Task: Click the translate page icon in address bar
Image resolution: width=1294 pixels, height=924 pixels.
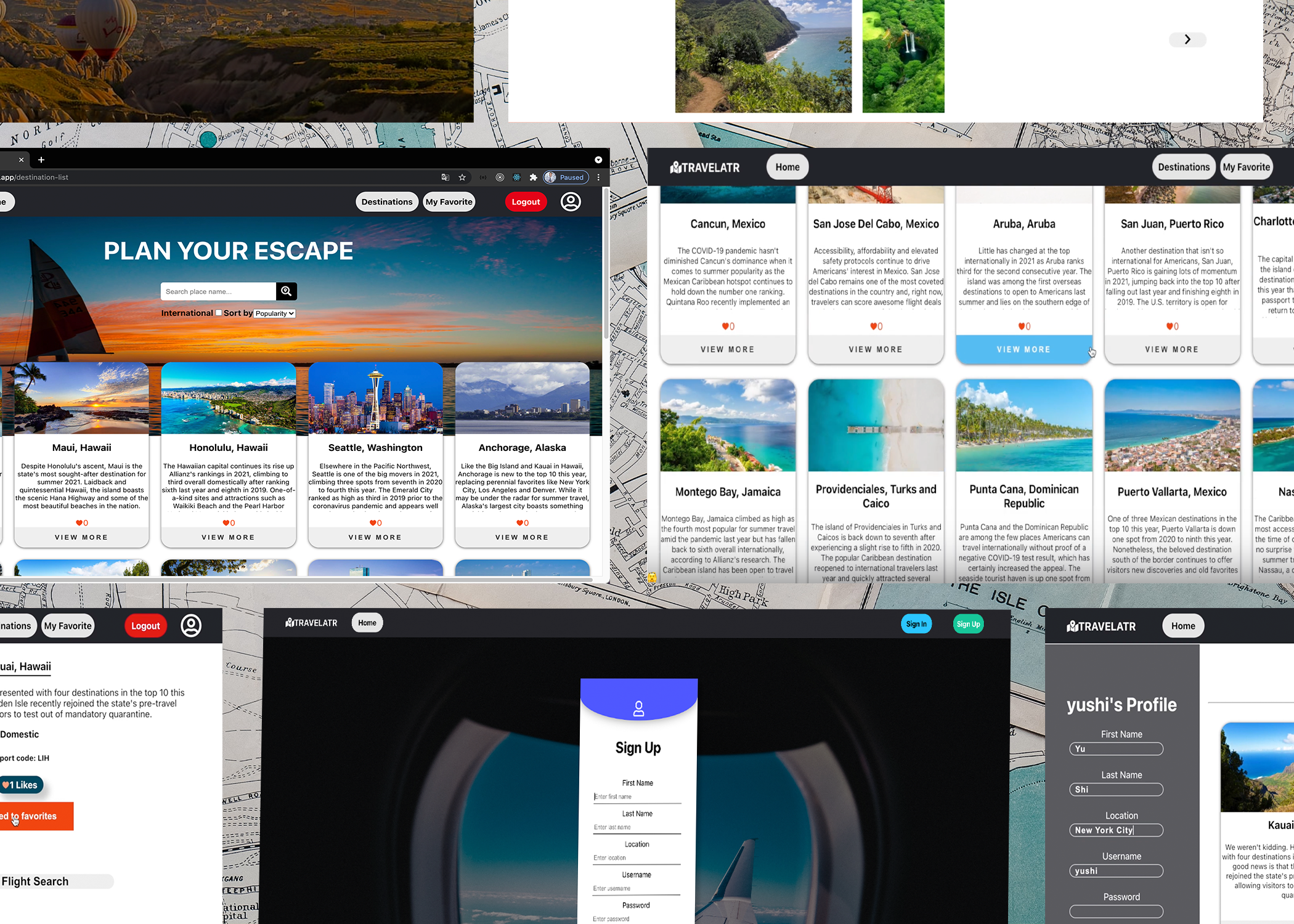Action: [446, 177]
